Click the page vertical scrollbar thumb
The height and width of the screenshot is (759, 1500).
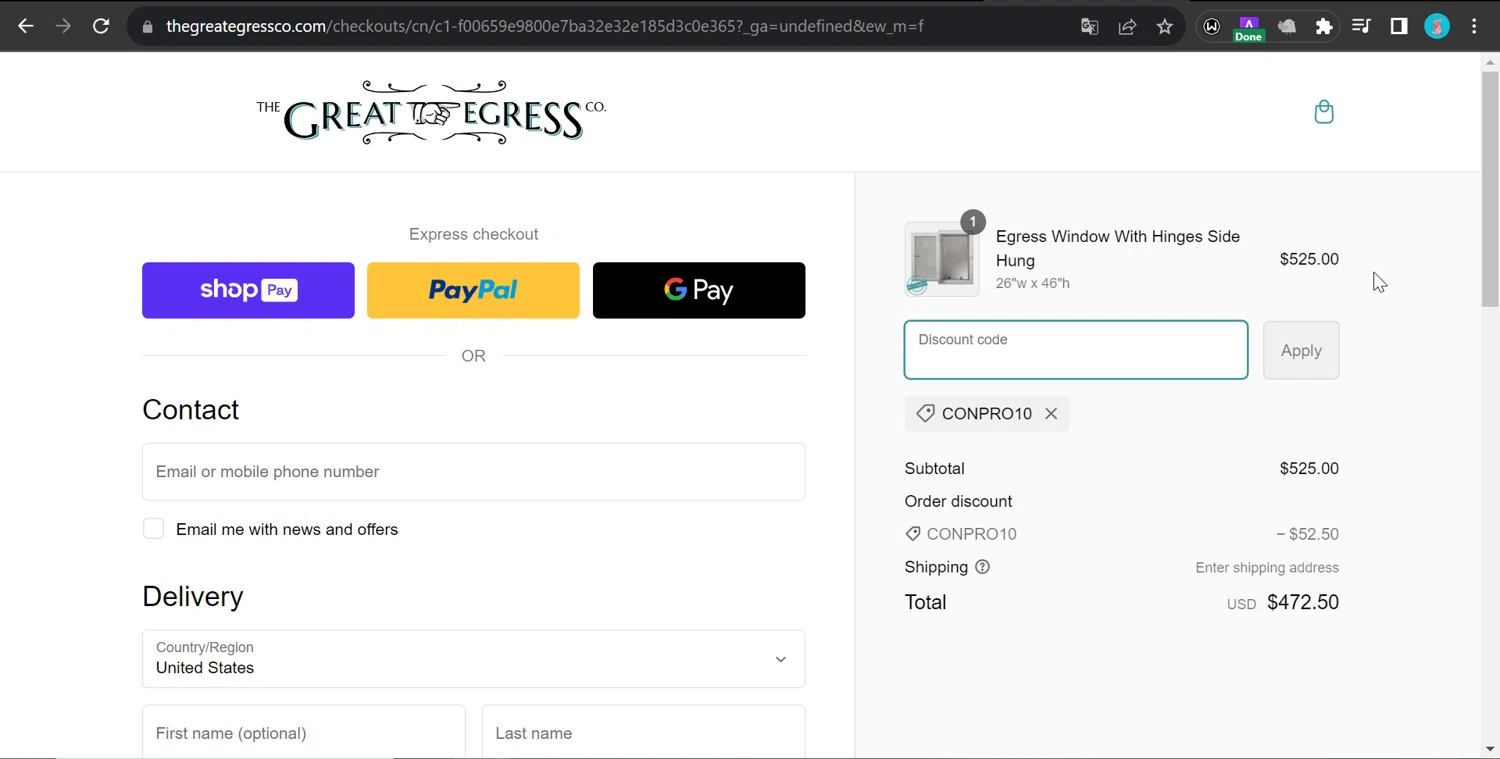tap(1490, 189)
